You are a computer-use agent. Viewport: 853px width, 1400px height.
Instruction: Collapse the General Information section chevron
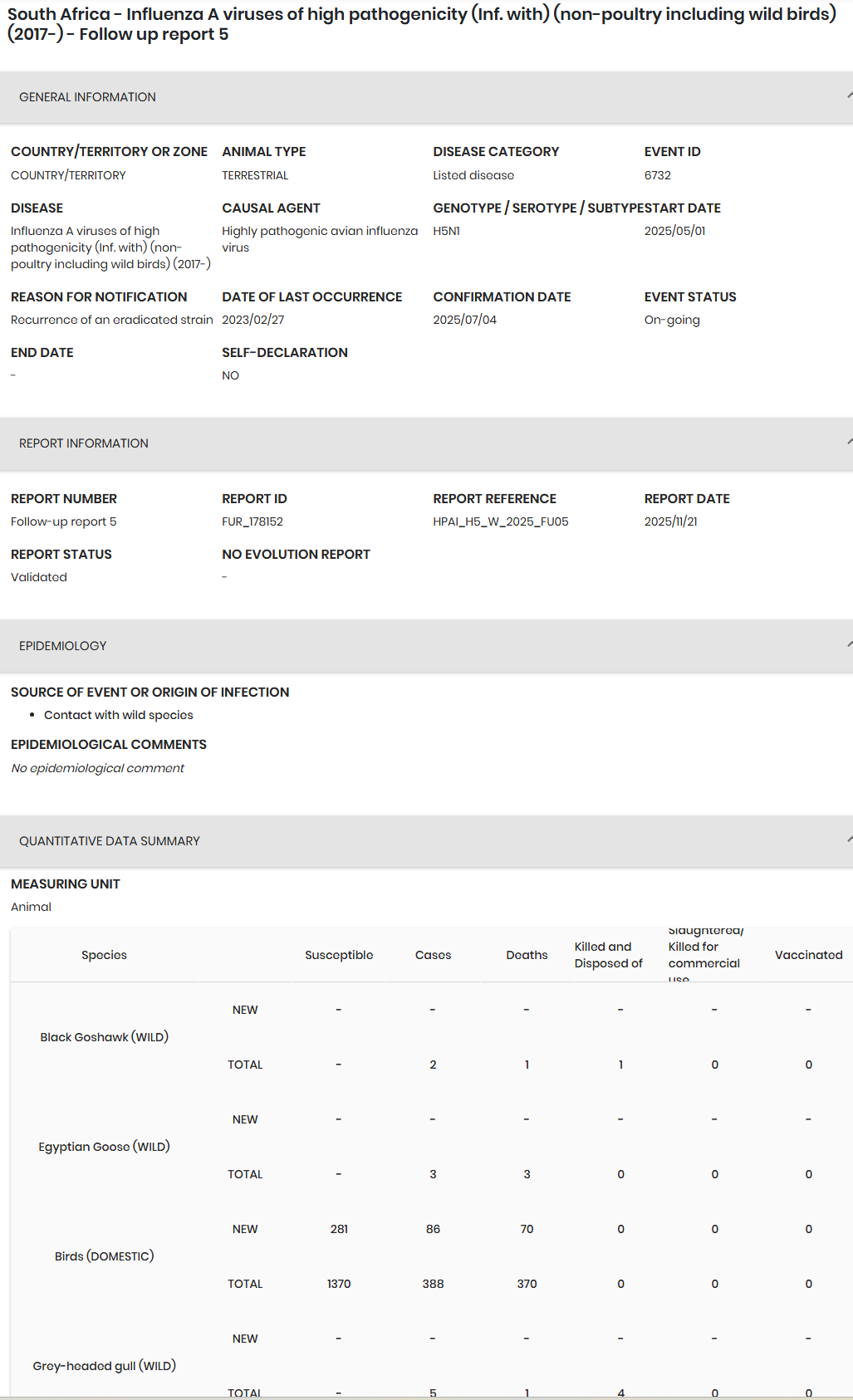849,96
